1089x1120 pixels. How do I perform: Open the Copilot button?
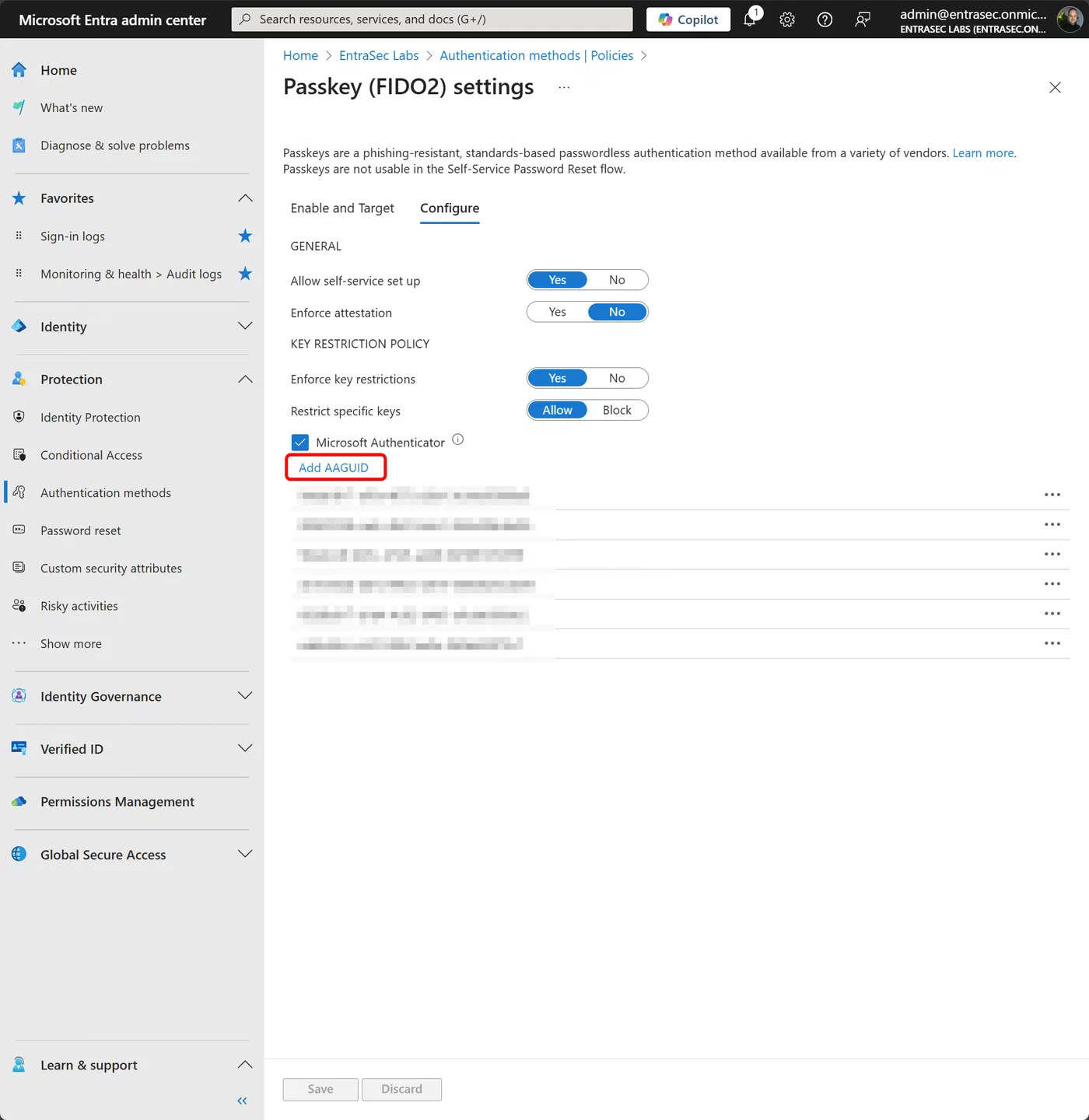tap(688, 19)
